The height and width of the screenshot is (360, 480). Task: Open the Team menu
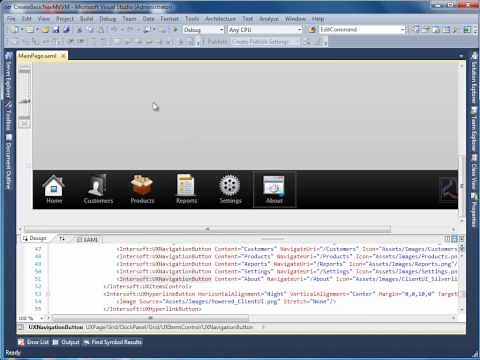(129, 19)
